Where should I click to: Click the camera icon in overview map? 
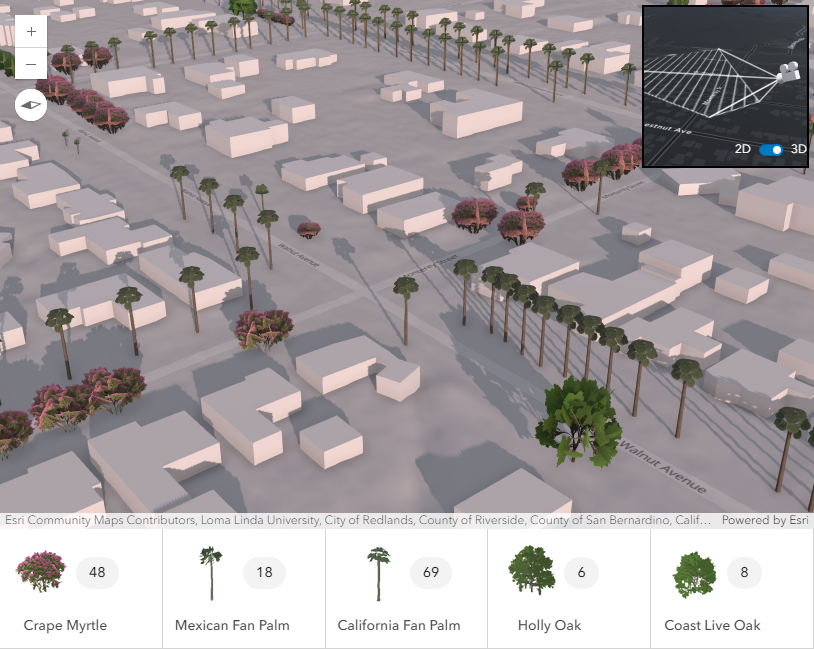coord(787,74)
